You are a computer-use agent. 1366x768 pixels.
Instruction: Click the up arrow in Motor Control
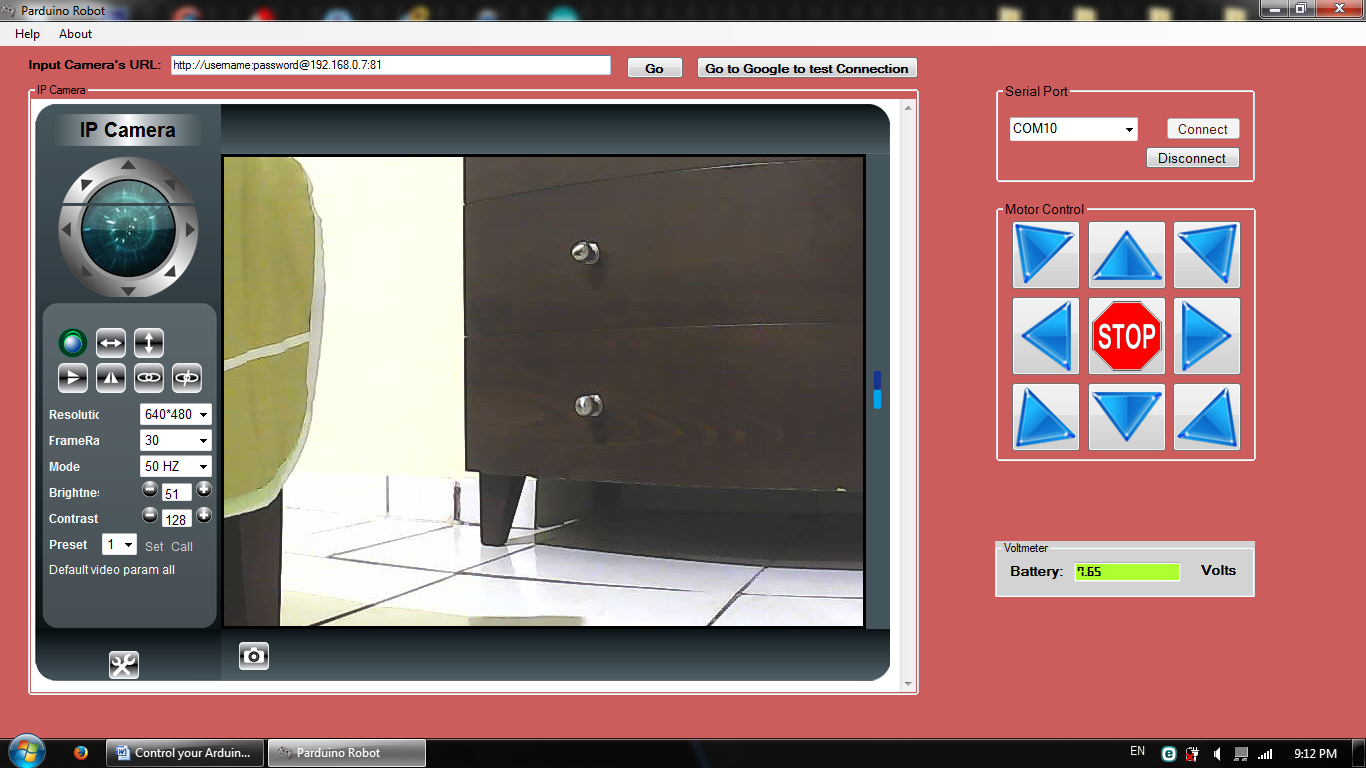click(x=1126, y=255)
